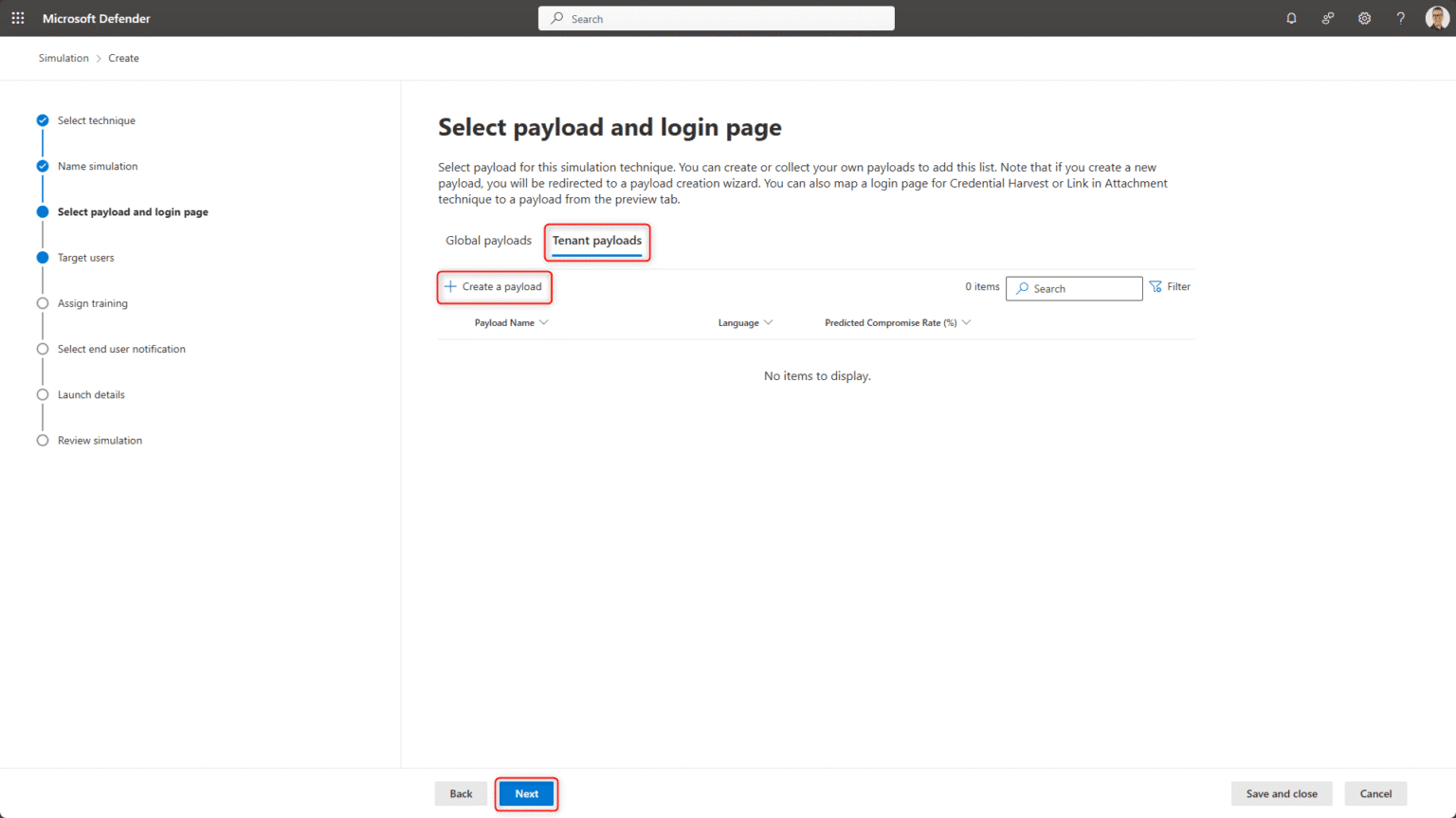This screenshot has width=1456, height=818.
Task: Select the Review simulation step
Action: [x=100, y=440]
